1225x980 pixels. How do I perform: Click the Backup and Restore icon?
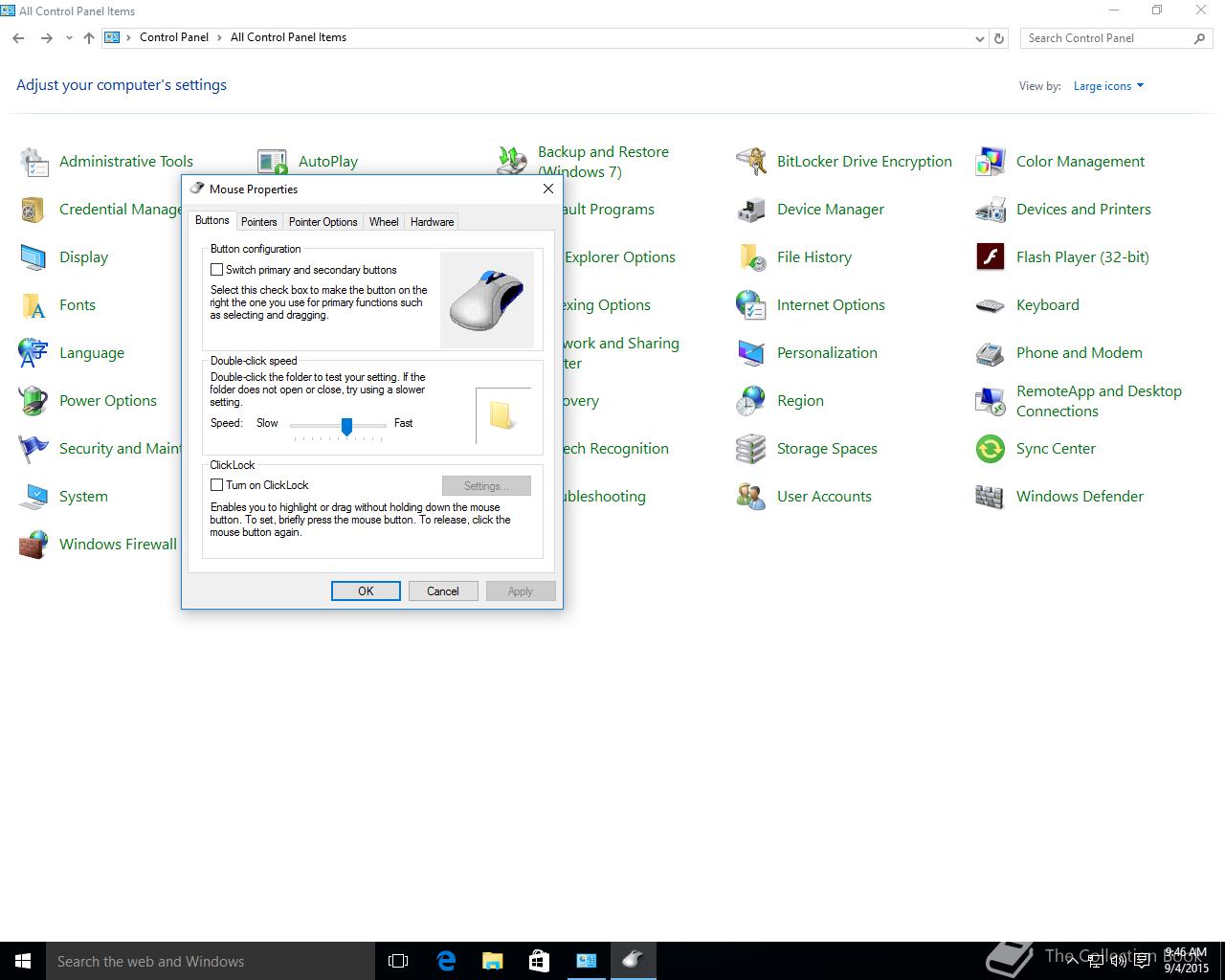point(512,162)
